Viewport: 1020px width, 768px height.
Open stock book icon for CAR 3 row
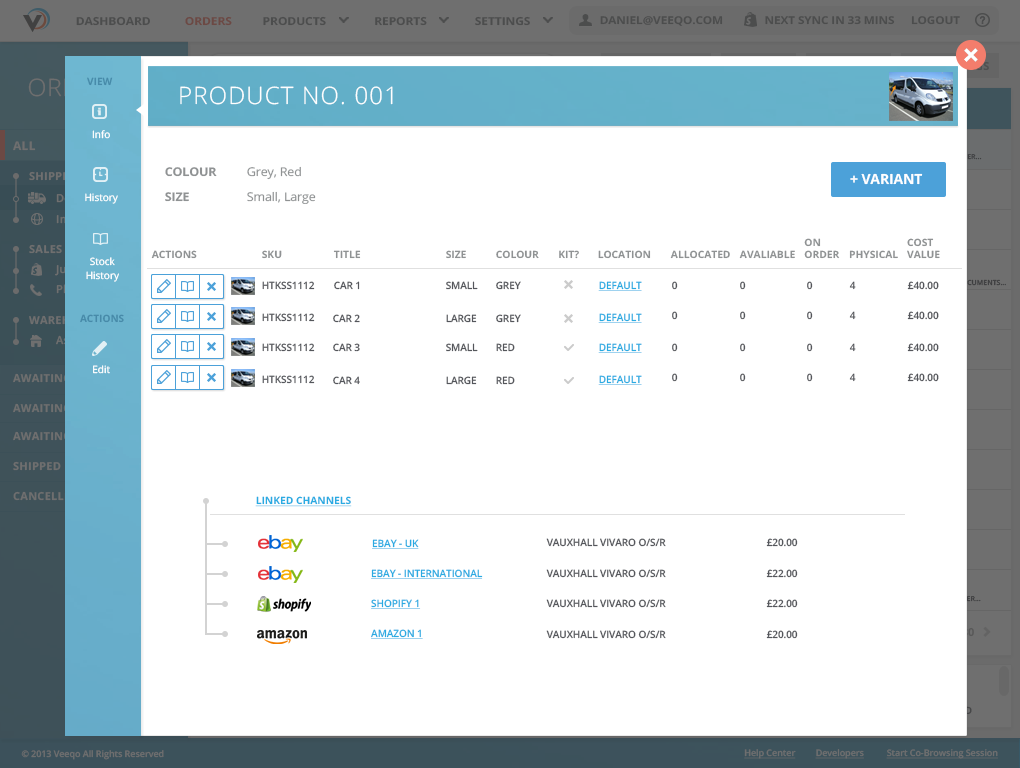(187, 348)
